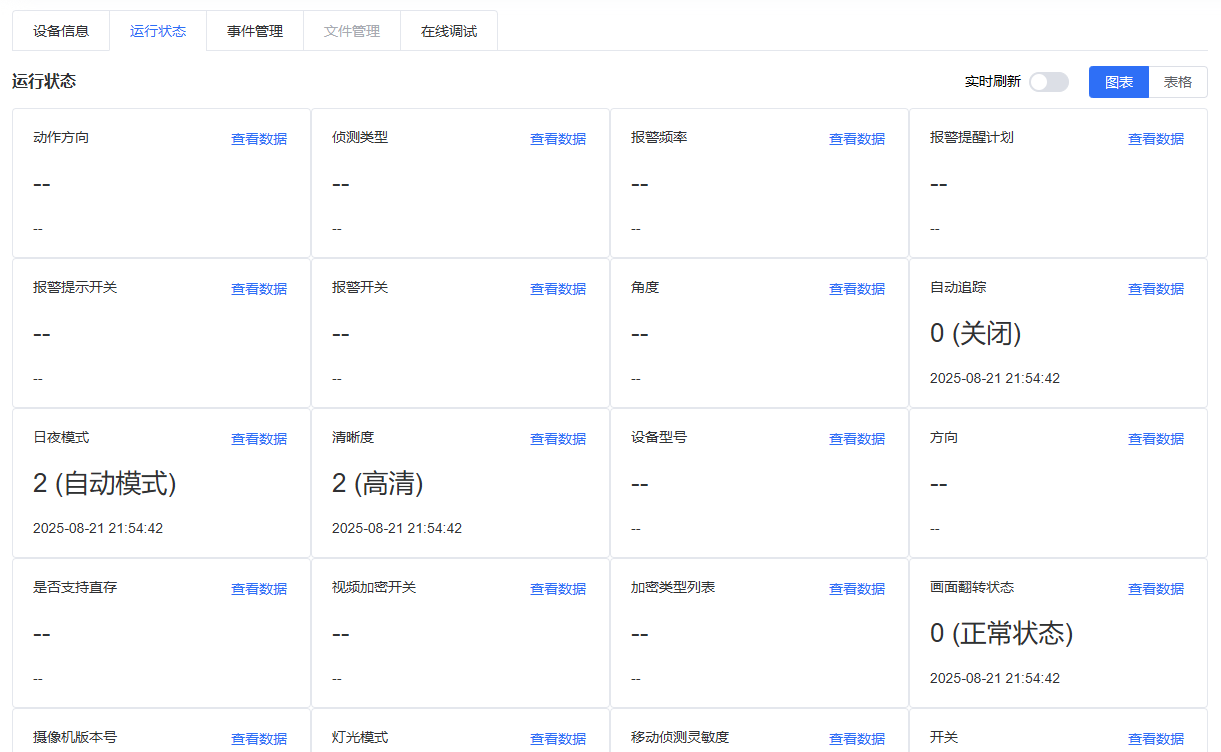Click the 动作方向 card title
The height and width of the screenshot is (752, 1221).
61,137
